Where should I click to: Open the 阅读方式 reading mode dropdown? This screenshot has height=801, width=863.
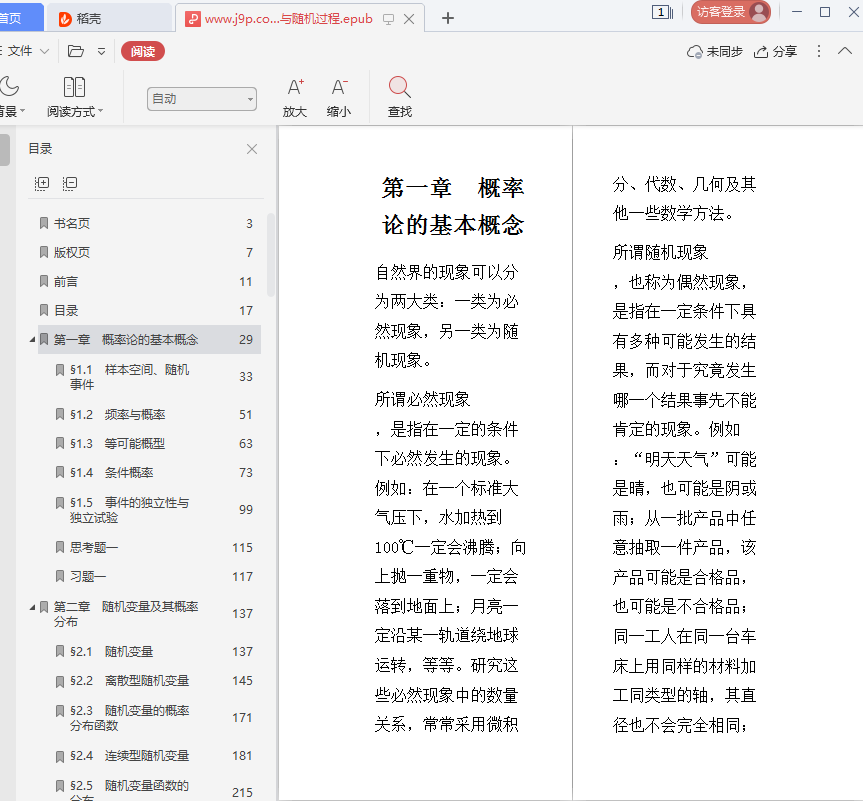click(74, 97)
